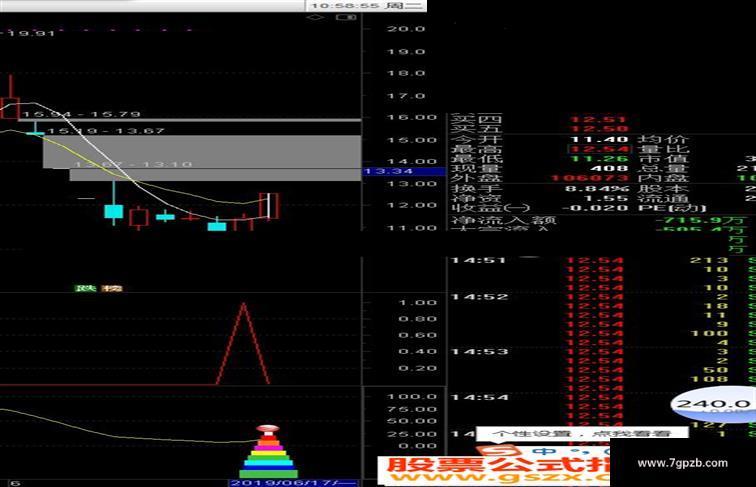Viewport: 756px width, 487px height.
Task: Click the 买四 price 12.51
Action: [x=599, y=120]
